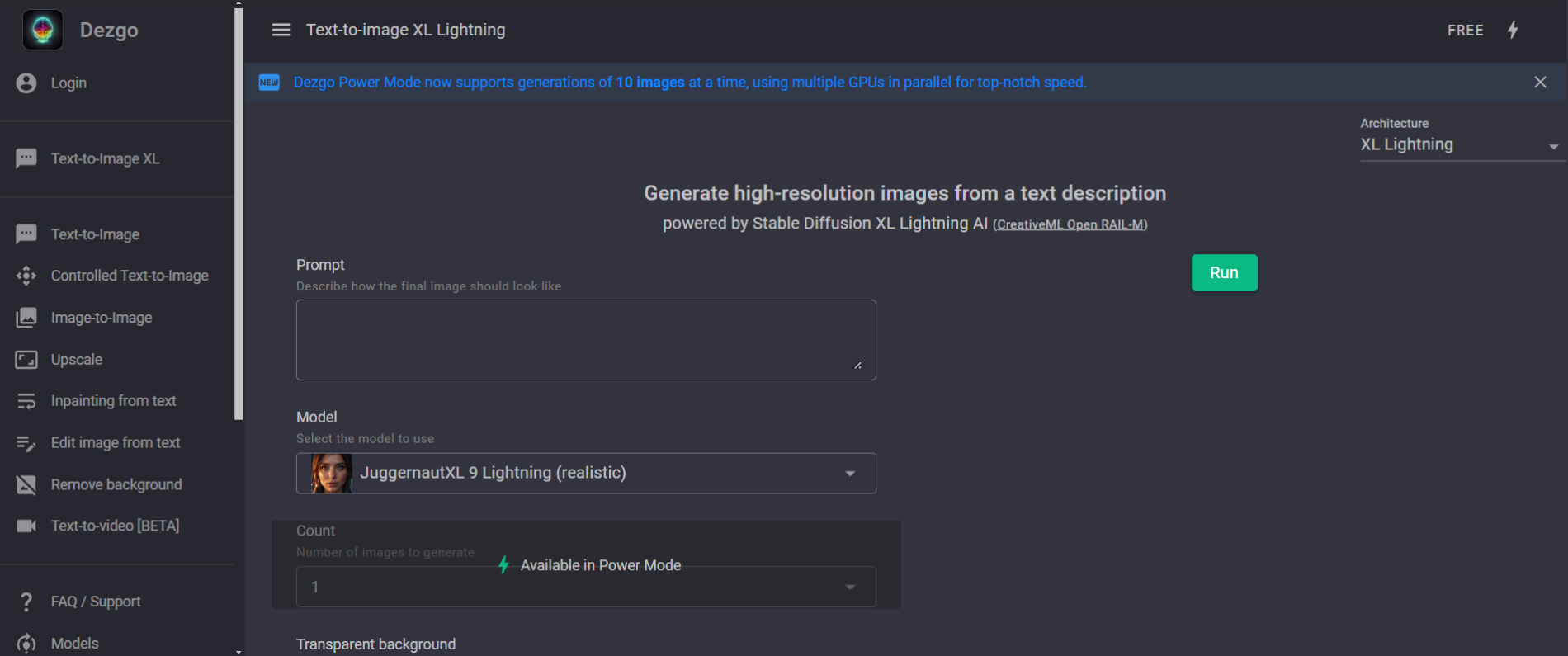The height and width of the screenshot is (656, 1568).
Task: Click the Upscale icon
Action: click(x=26, y=360)
